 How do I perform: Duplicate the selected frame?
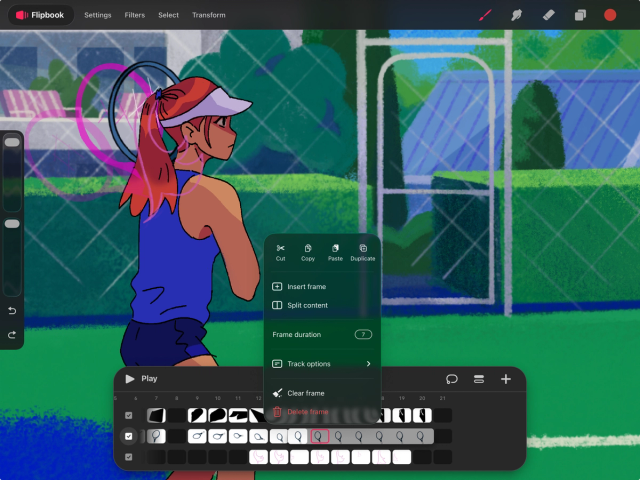coord(363,252)
